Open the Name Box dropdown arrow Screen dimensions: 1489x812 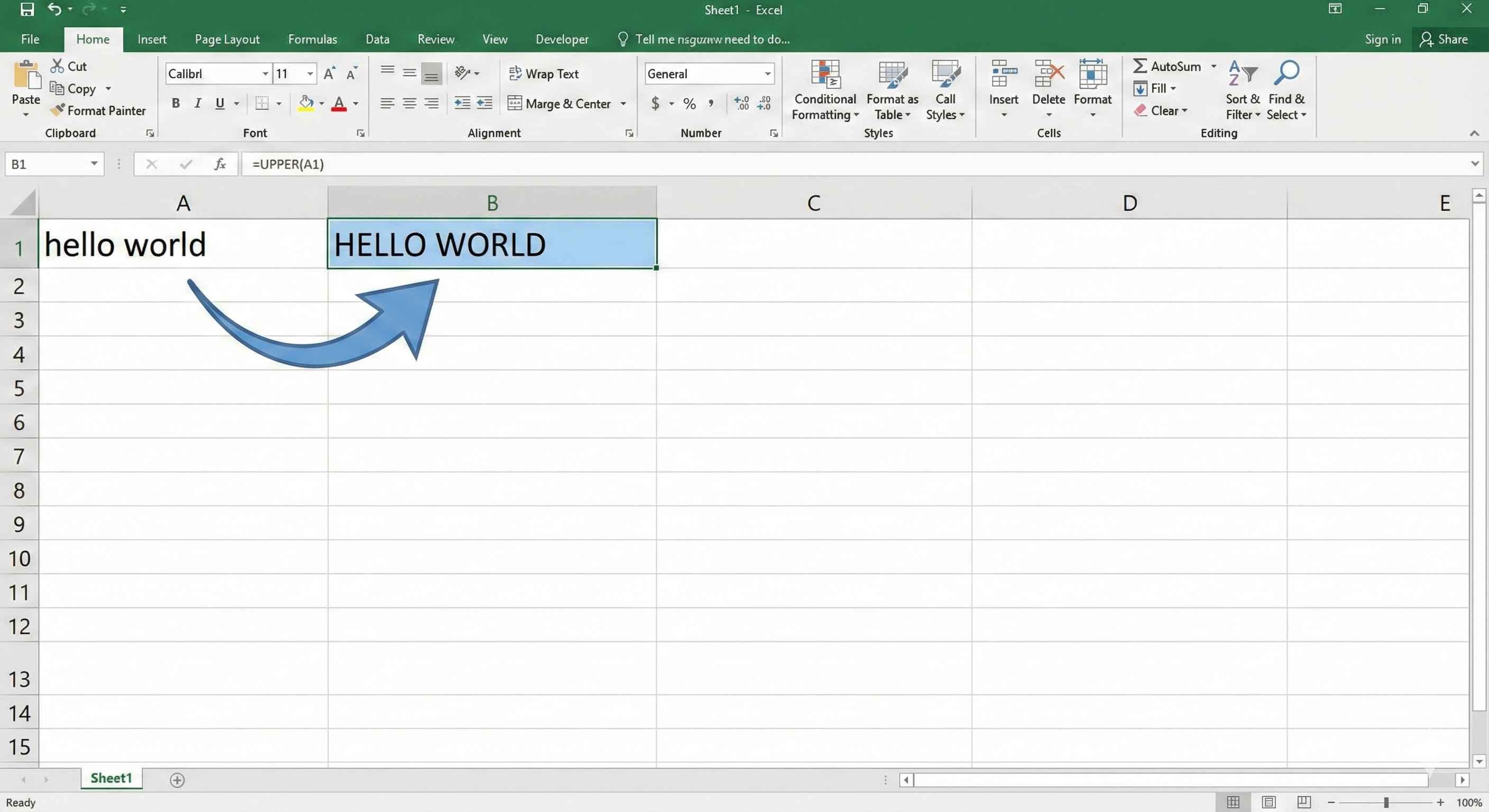pos(94,164)
